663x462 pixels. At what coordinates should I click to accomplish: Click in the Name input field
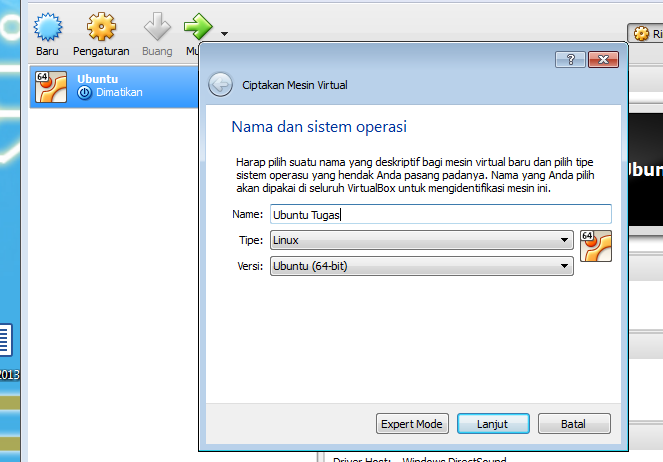tap(441, 214)
